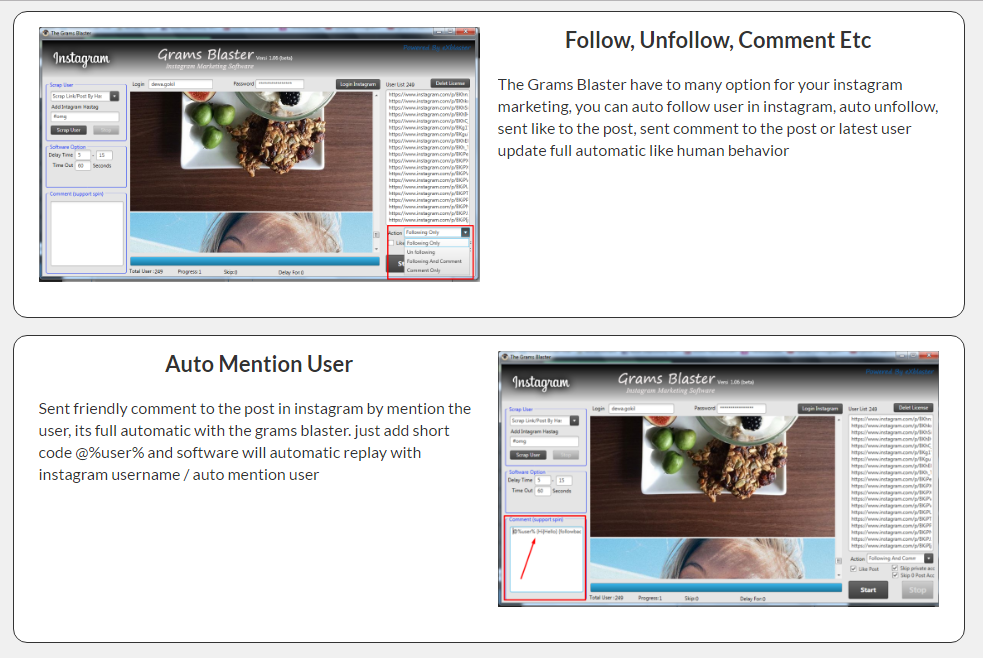This screenshot has width=983, height=658.
Task: Tick the Like checkbox in the Follow/Unfollow screenshot
Action: tap(392, 243)
